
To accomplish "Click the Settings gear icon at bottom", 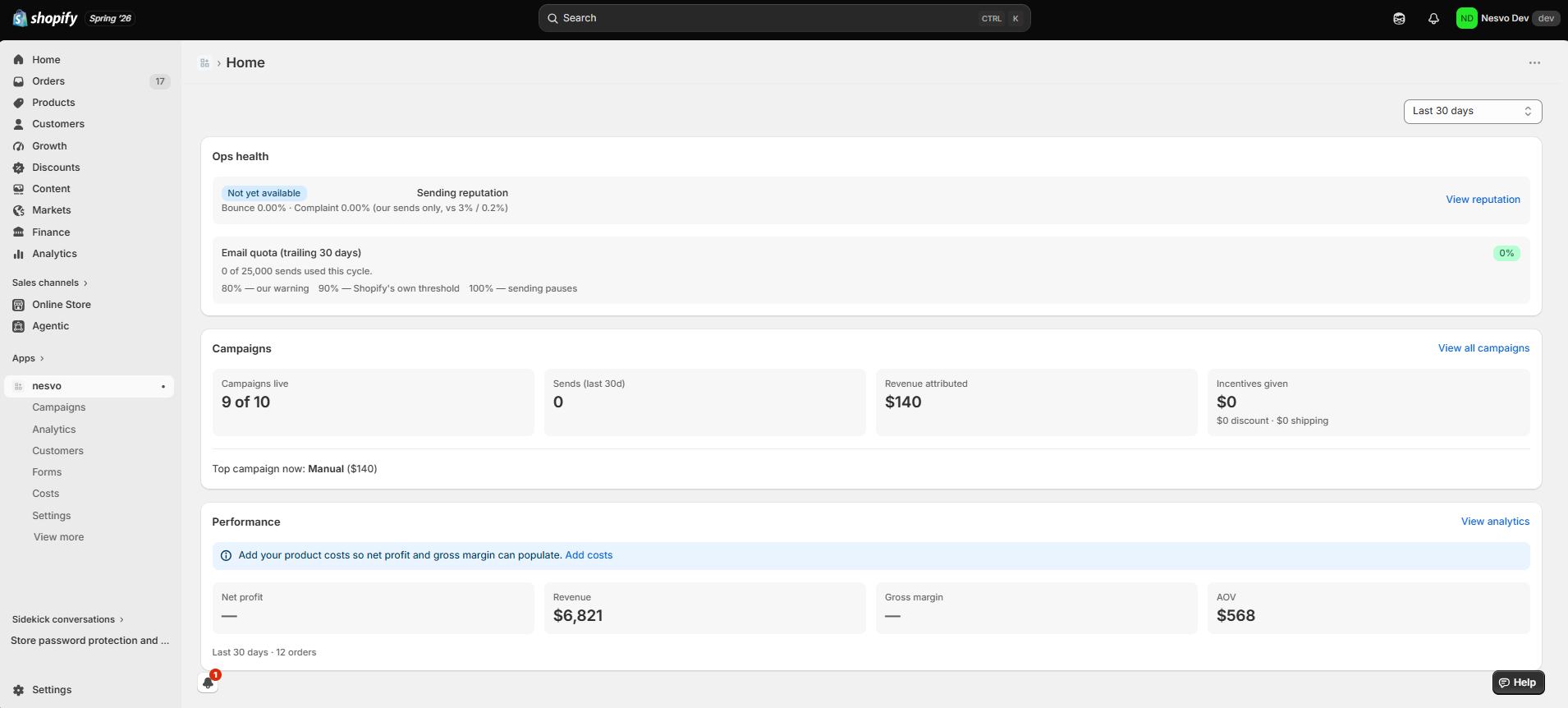I will [x=18, y=690].
